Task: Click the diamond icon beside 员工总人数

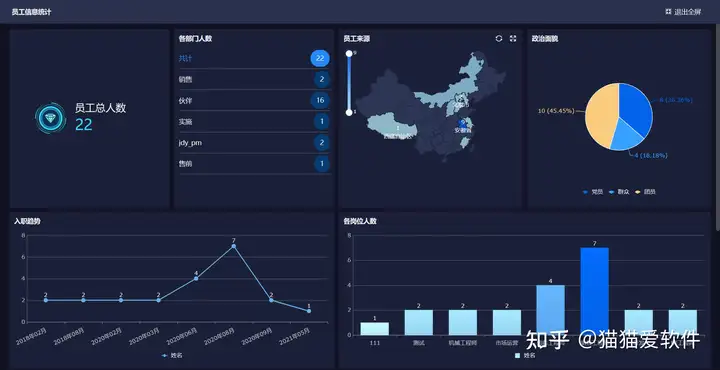Action: pyautogui.click(x=51, y=118)
